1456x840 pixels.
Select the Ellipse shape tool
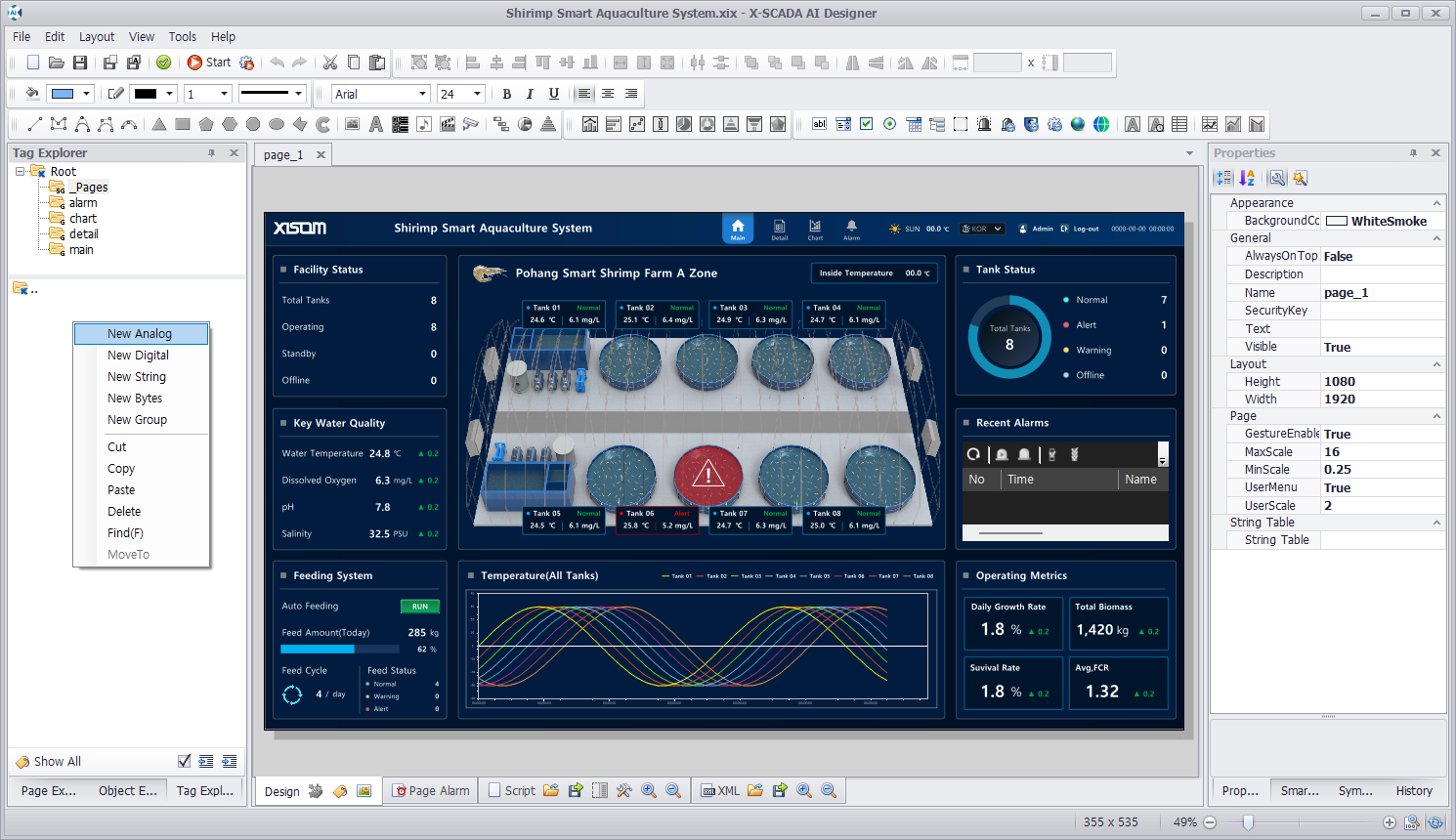pyautogui.click(x=277, y=124)
